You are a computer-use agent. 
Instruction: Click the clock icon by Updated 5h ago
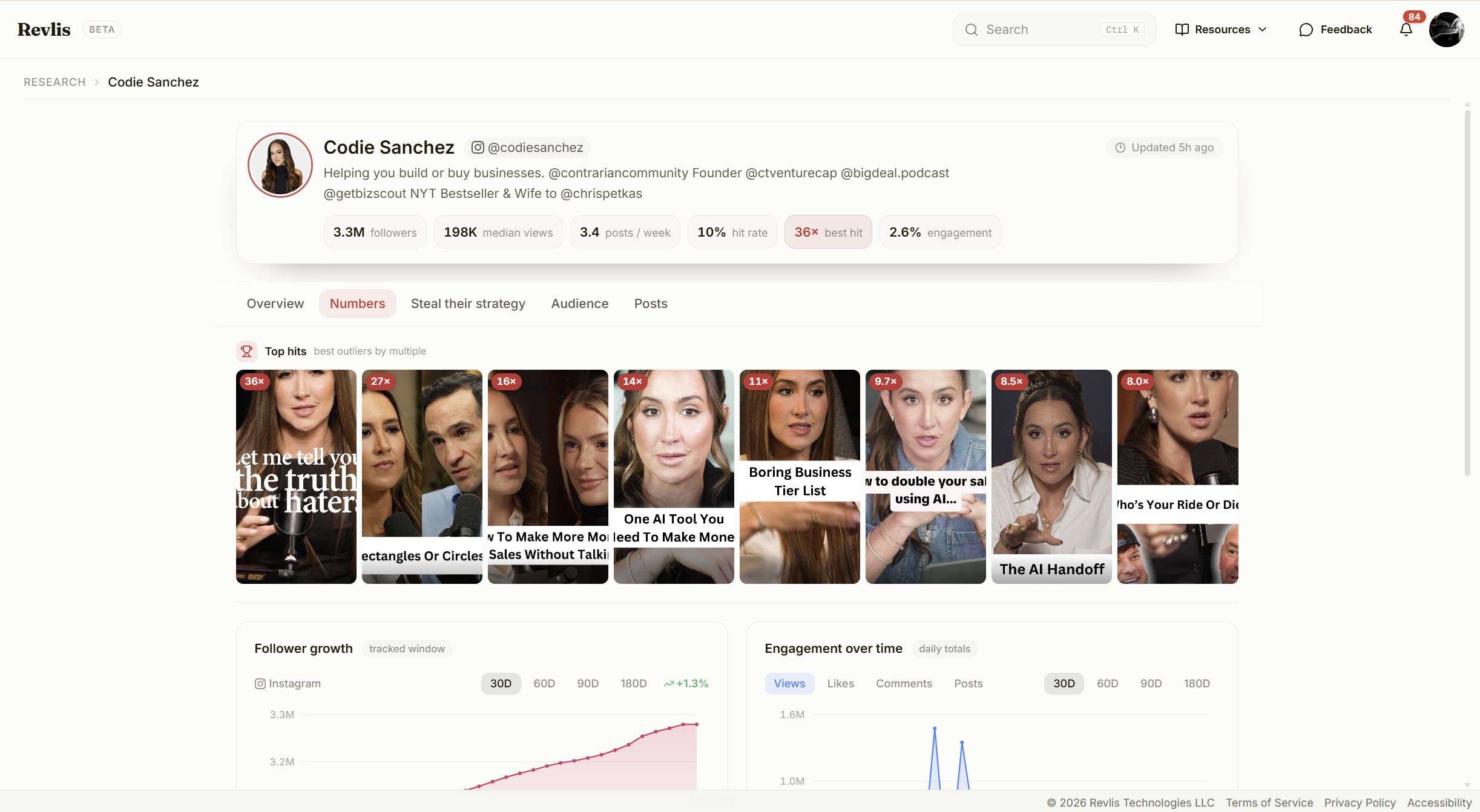pyautogui.click(x=1120, y=148)
